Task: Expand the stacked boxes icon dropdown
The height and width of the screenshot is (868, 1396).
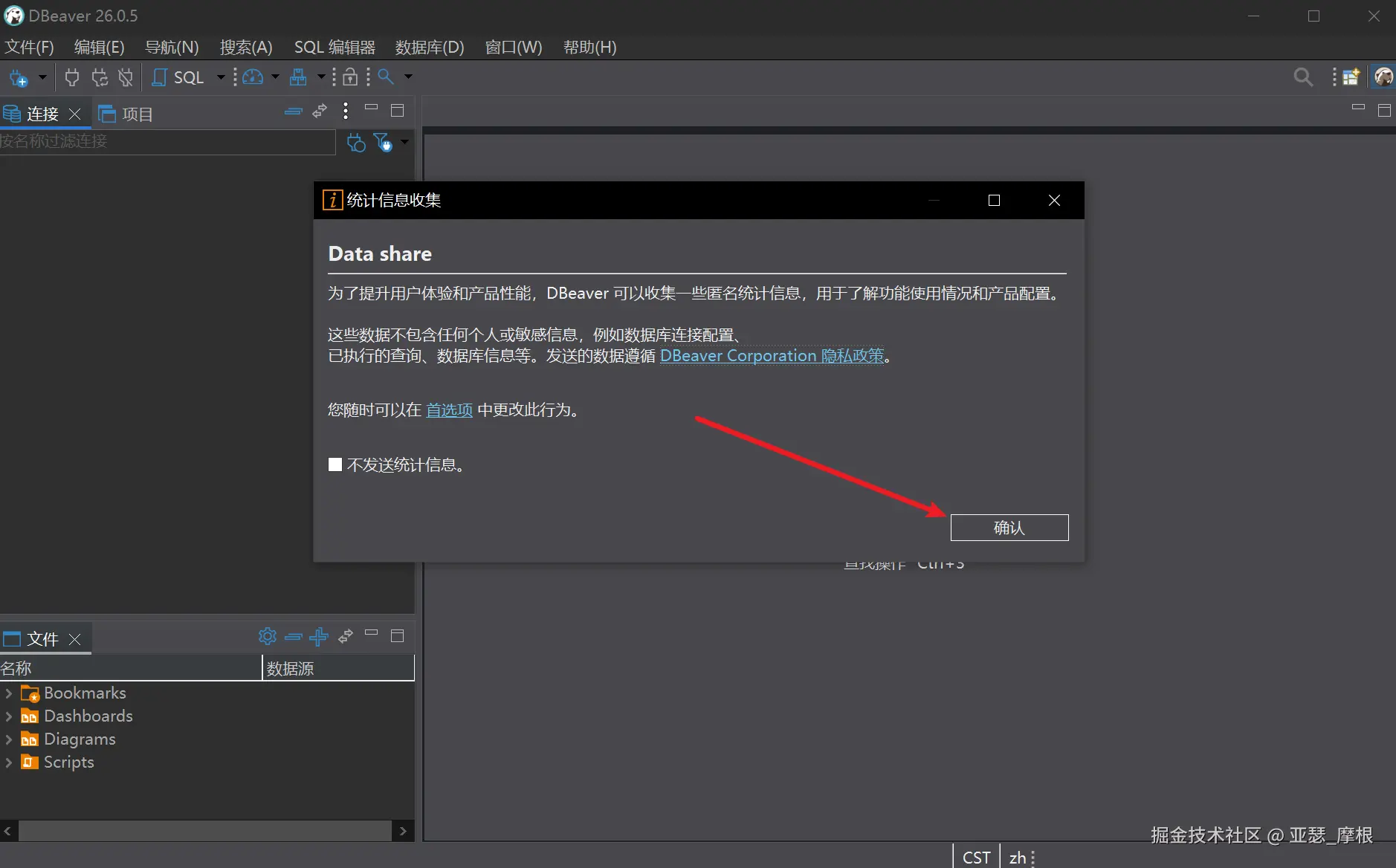Action: tap(321, 77)
